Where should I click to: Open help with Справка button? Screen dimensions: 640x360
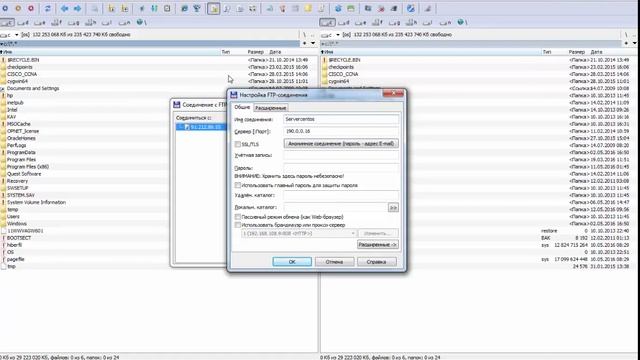[376, 262]
